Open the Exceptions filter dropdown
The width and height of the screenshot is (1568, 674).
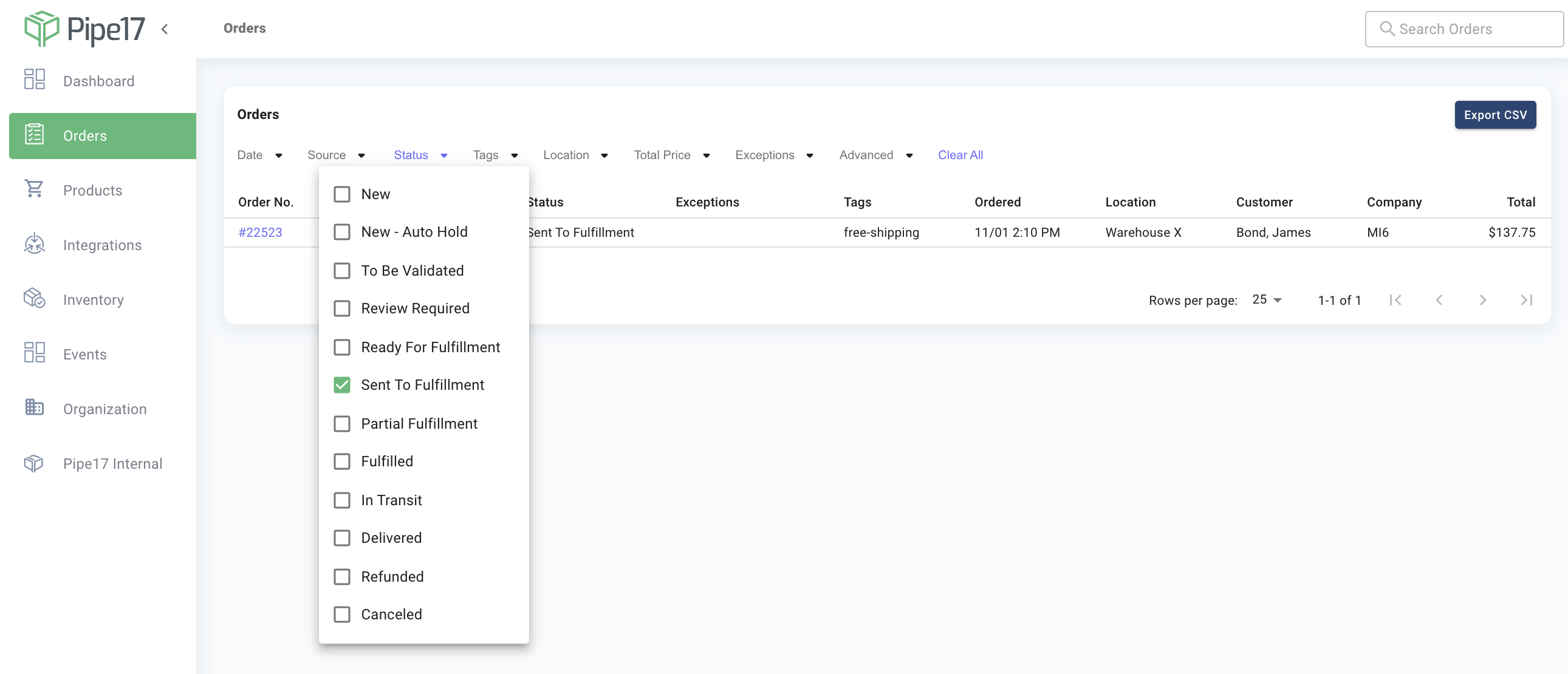(x=774, y=155)
